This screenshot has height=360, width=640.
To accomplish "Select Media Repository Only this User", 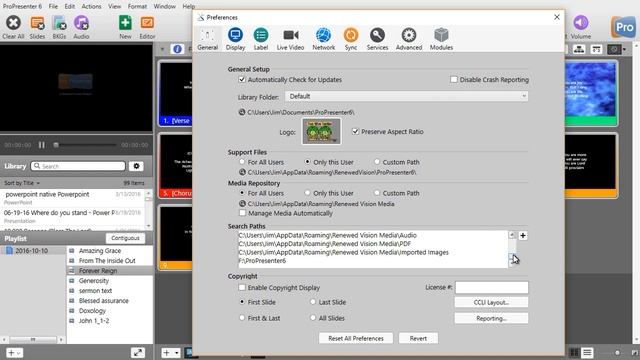I will (x=307, y=193).
